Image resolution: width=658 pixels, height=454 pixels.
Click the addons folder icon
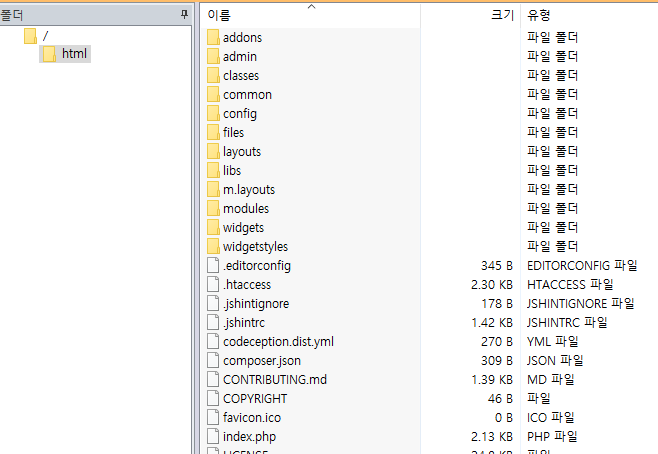click(x=213, y=37)
